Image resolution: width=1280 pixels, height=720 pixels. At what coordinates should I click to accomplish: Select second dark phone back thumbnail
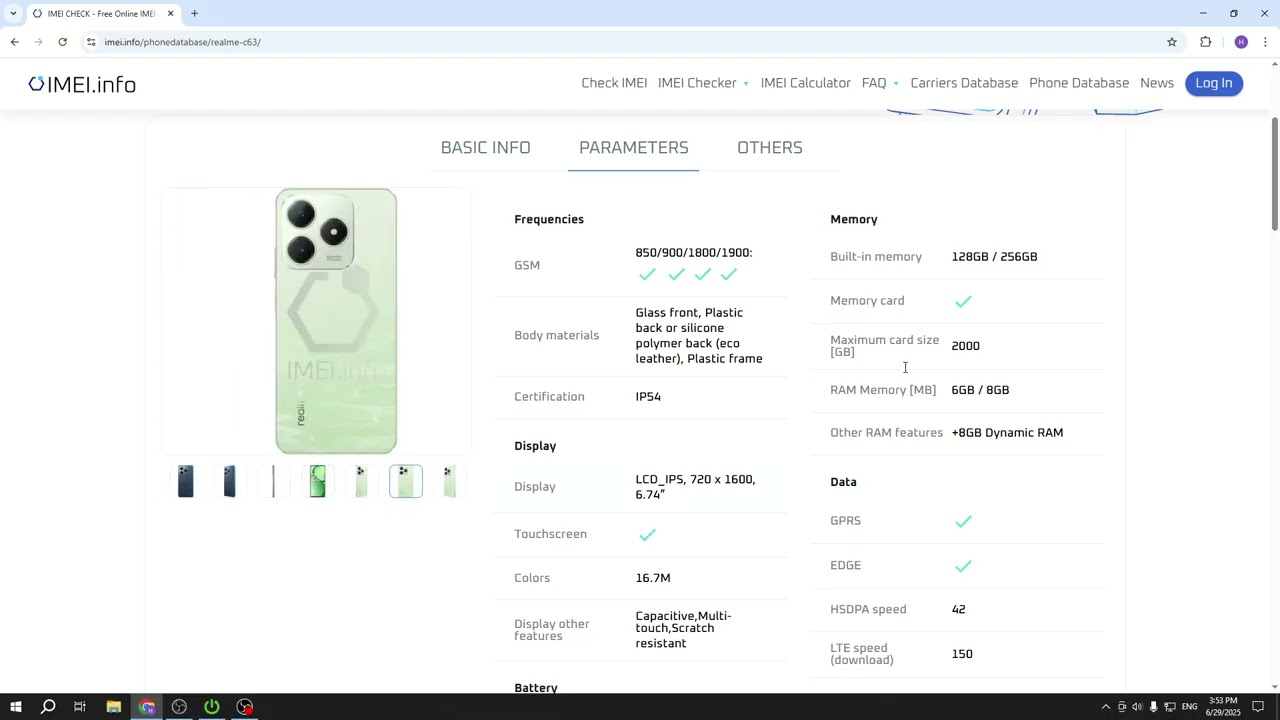pos(230,481)
